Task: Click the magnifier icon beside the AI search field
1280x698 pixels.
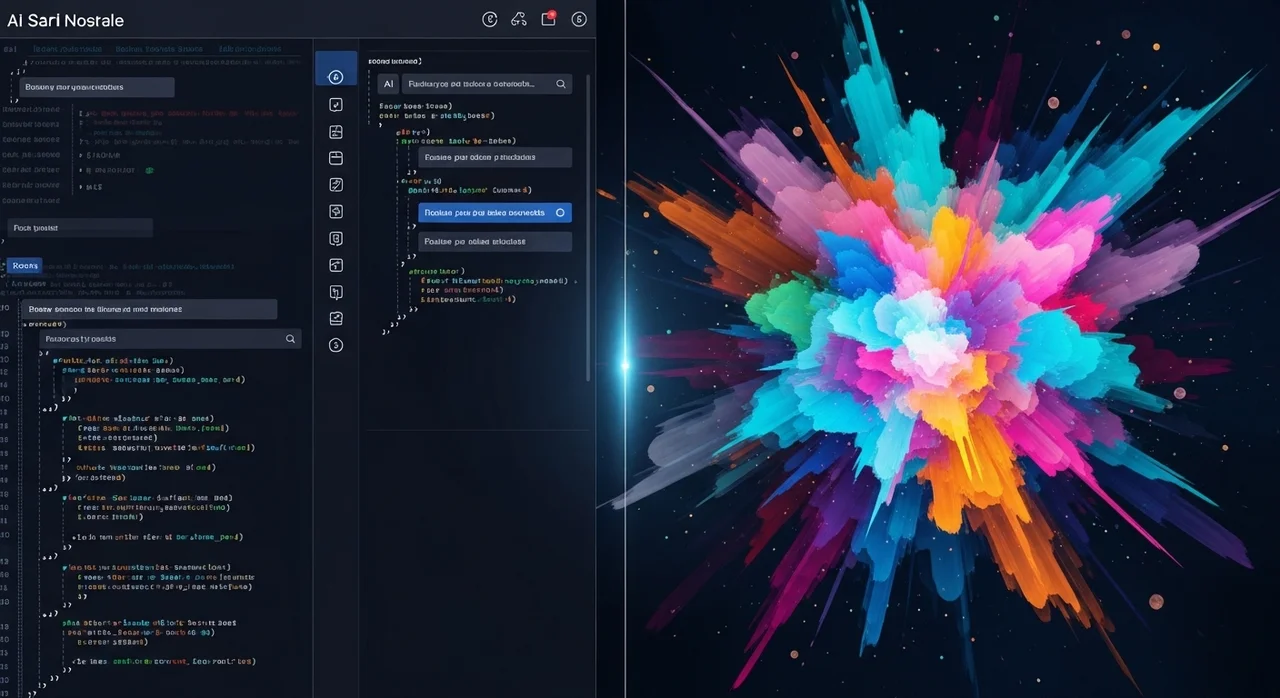Action: 561,84
